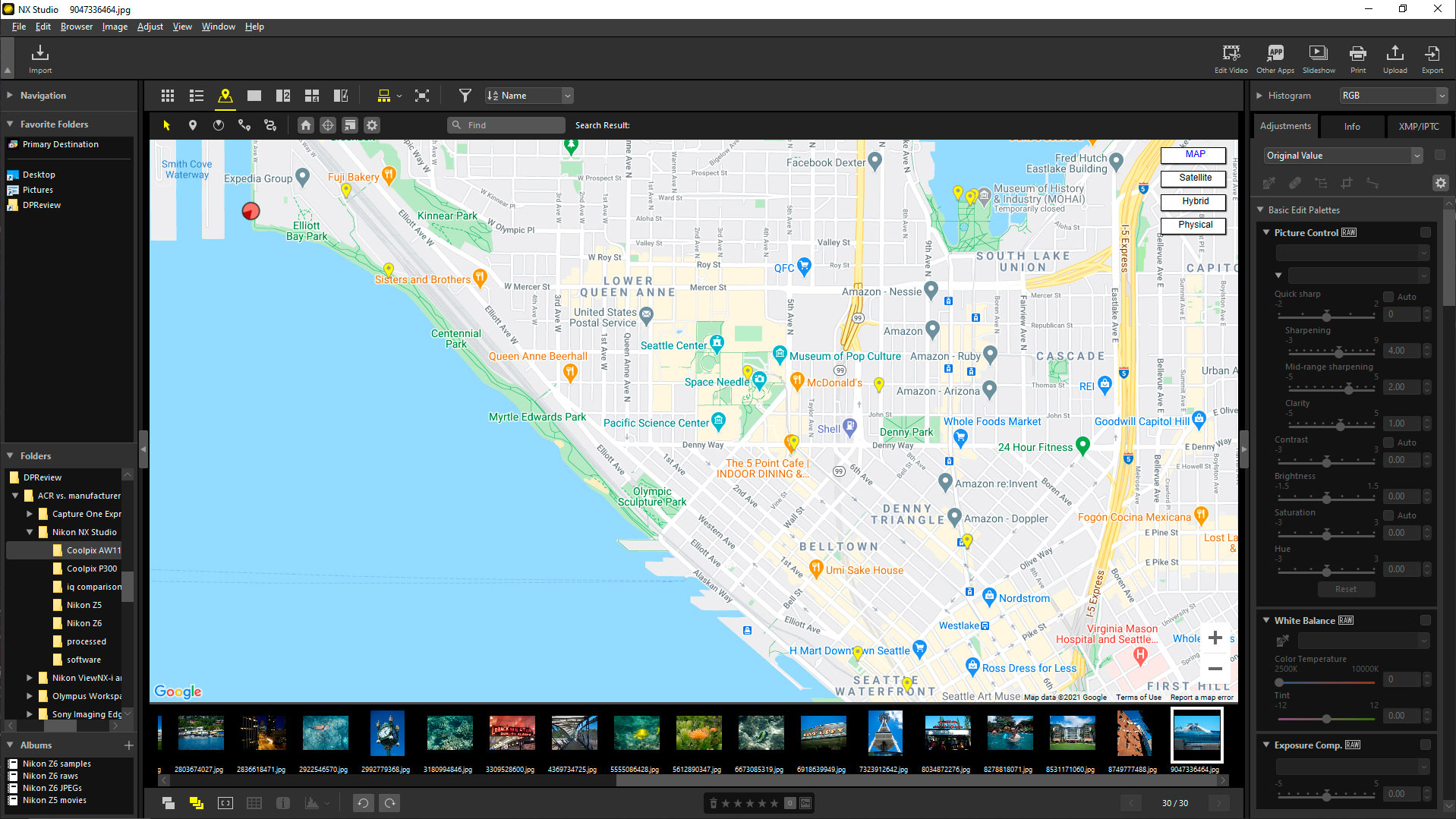Enter full screen view
This screenshot has height=819, width=1456.
pos(422,96)
